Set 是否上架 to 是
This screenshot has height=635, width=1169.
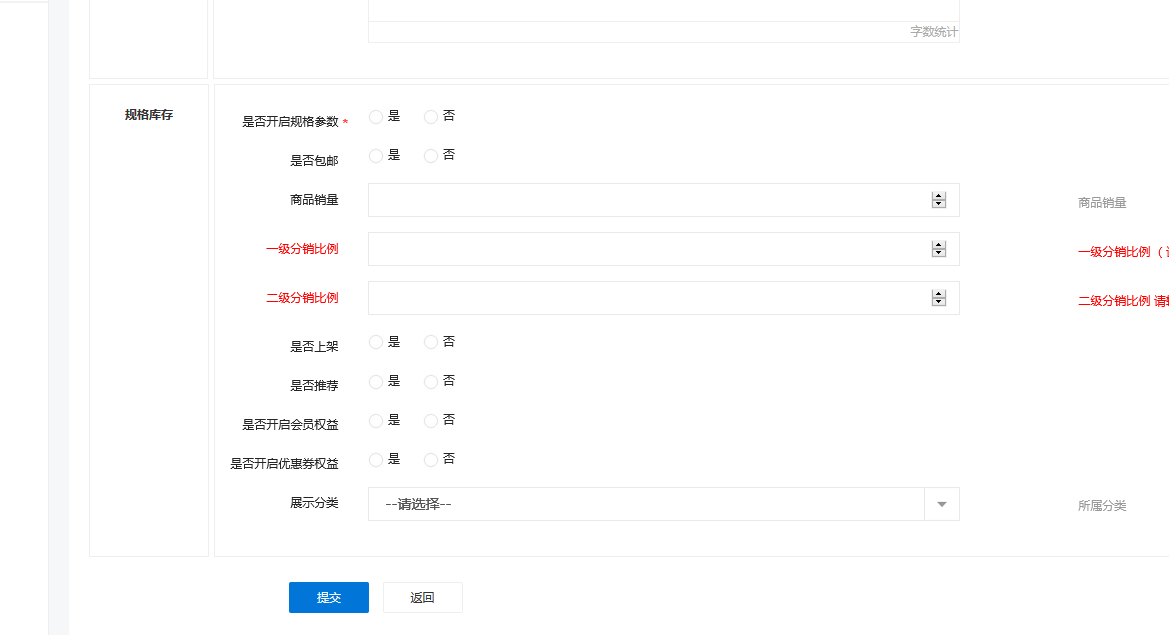[x=376, y=342]
